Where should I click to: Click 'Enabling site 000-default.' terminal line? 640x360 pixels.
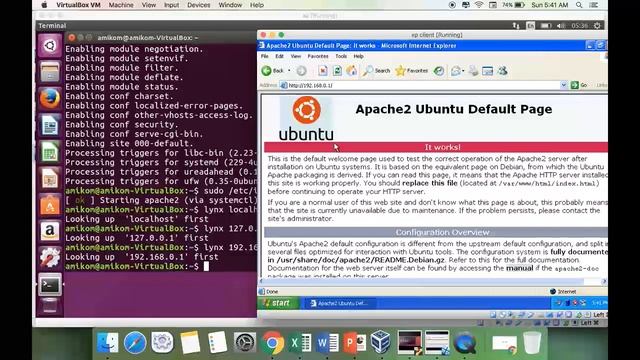click(x=129, y=144)
